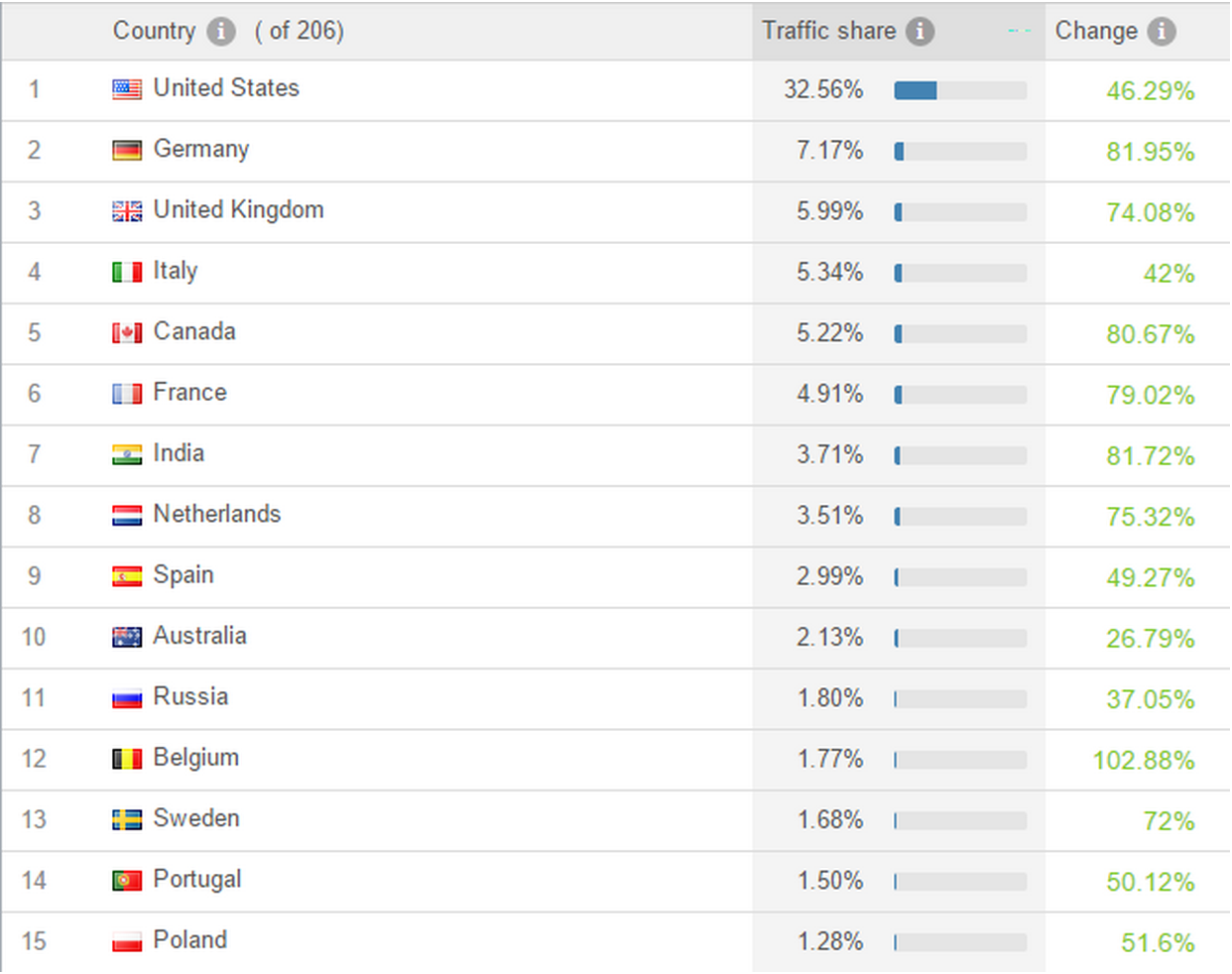
Task: Click the Portugal flag icon
Action: coord(127,881)
